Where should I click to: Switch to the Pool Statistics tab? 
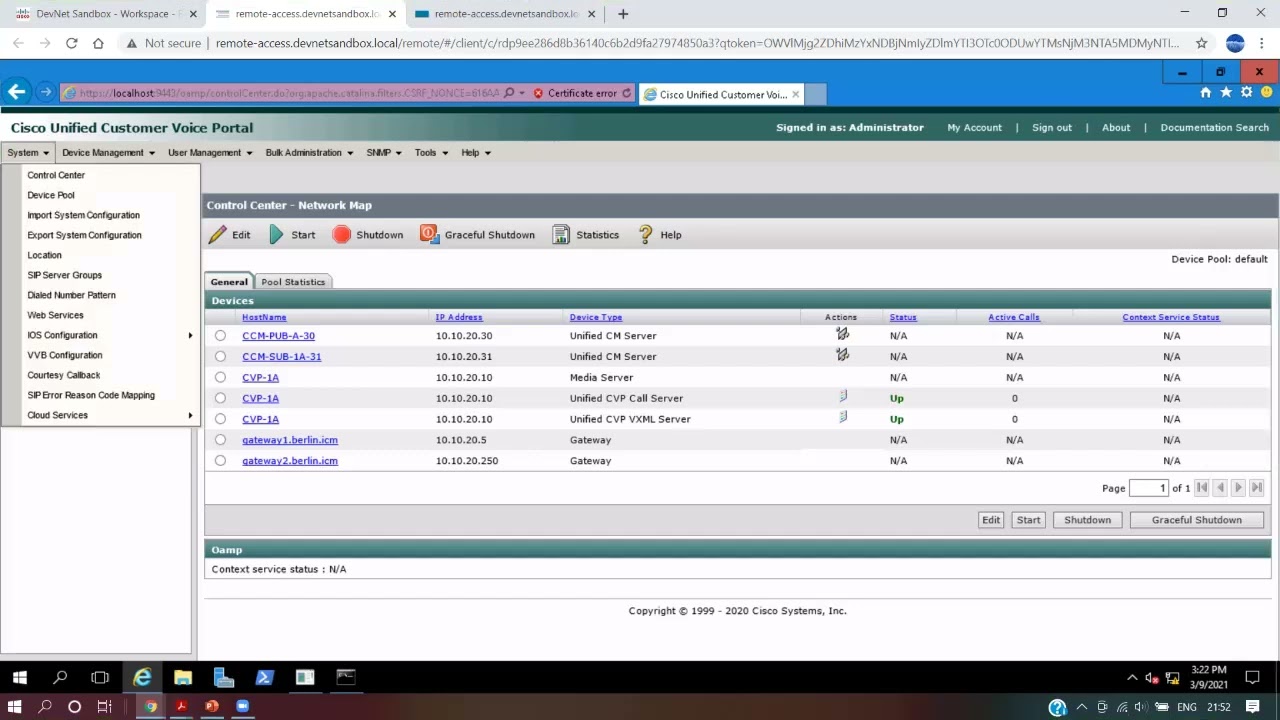click(x=293, y=282)
